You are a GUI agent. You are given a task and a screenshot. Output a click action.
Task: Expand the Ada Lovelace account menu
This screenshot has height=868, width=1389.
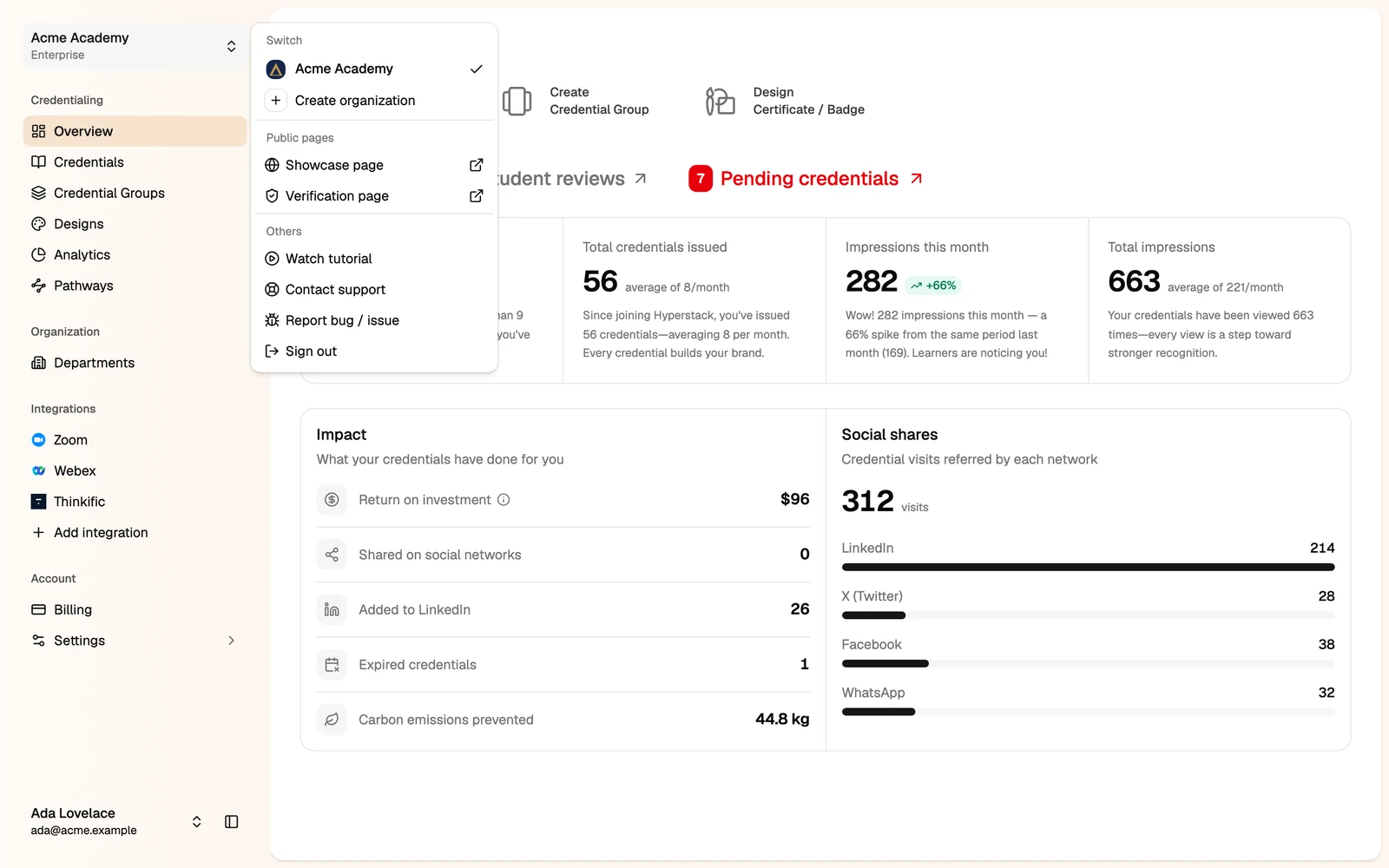coord(197,822)
